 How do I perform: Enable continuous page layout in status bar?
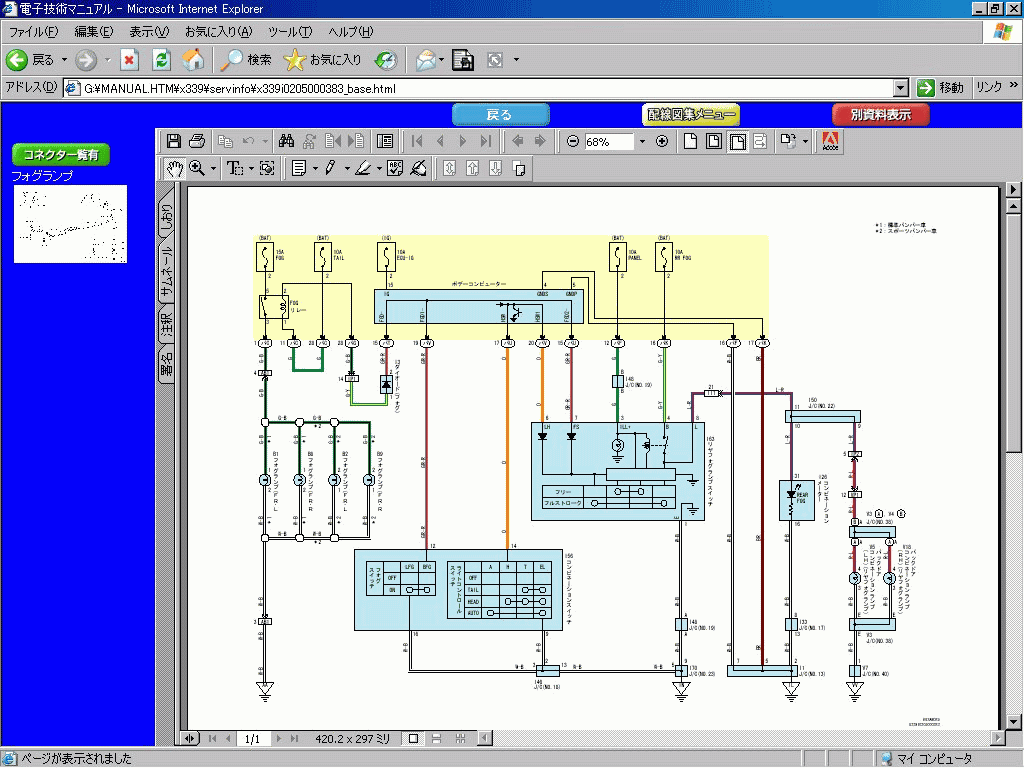pyautogui.click(x=436, y=739)
